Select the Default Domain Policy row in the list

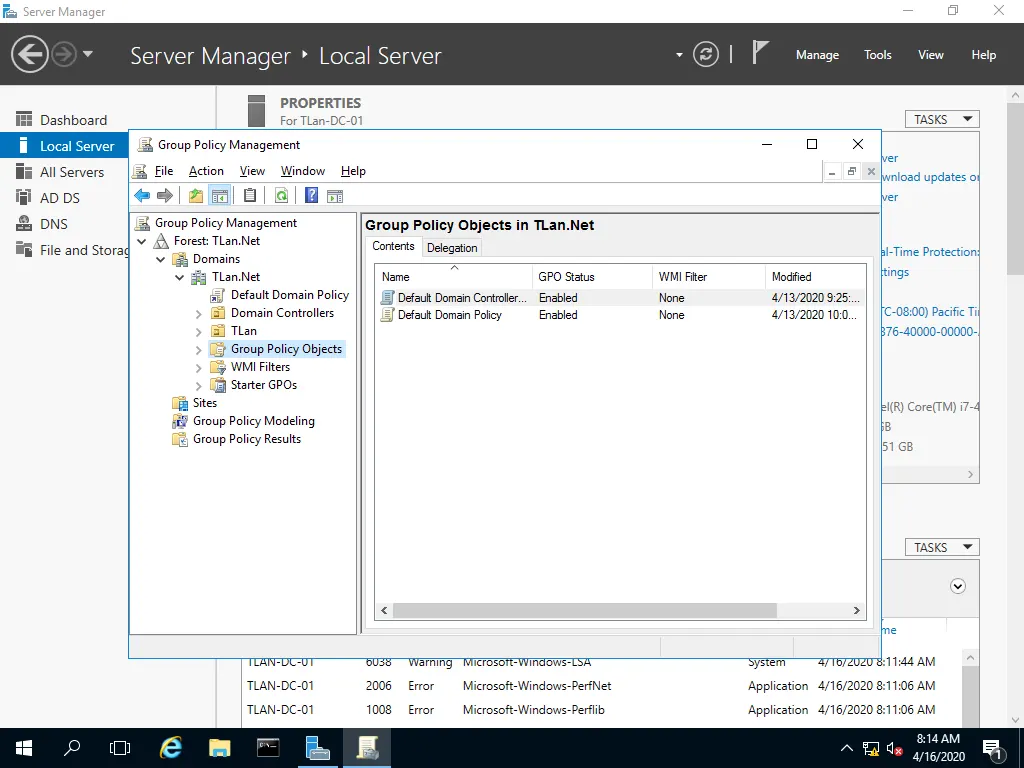(620, 315)
